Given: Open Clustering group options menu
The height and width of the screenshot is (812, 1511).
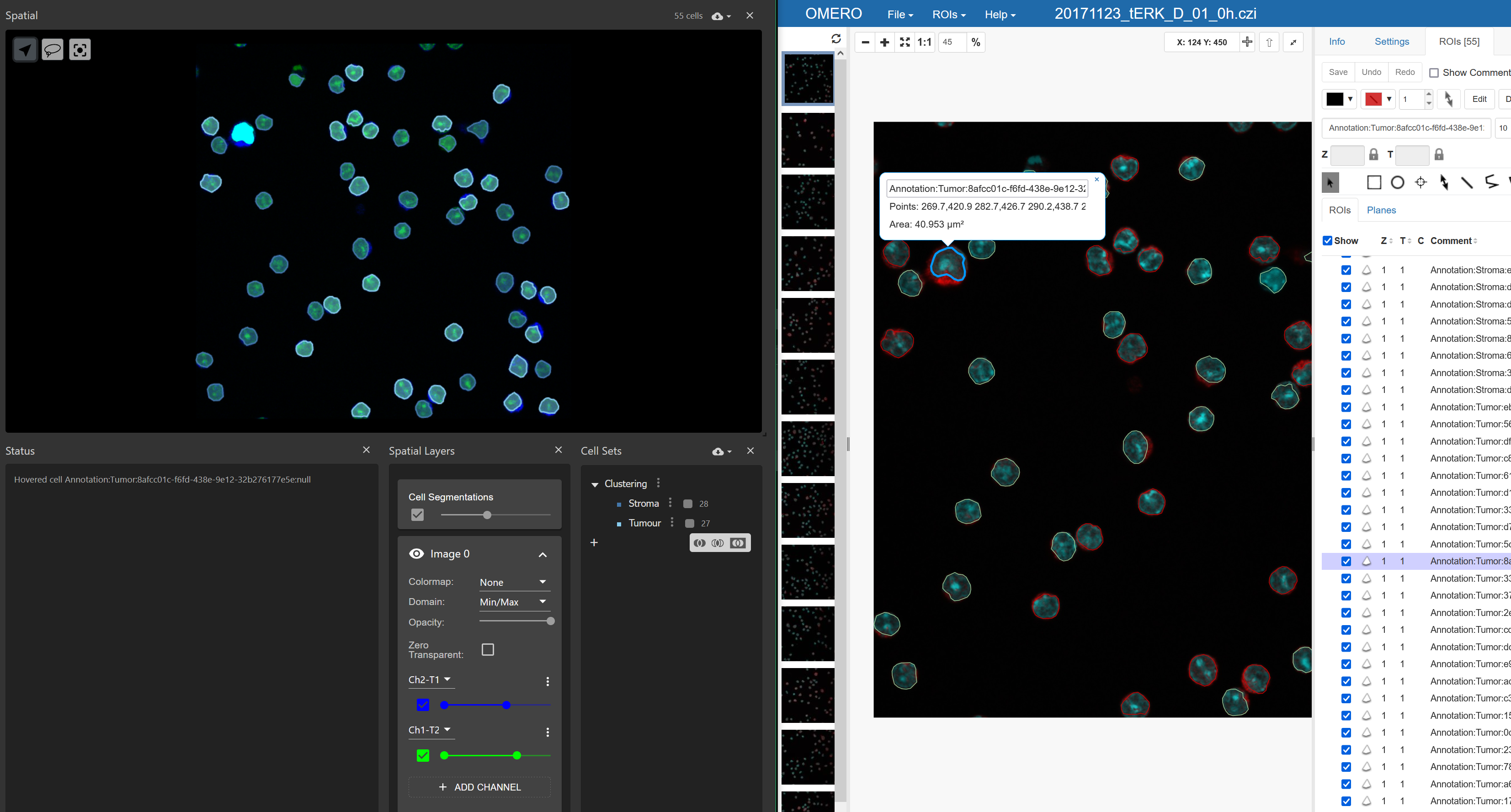Looking at the screenshot, I should (658, 483).
